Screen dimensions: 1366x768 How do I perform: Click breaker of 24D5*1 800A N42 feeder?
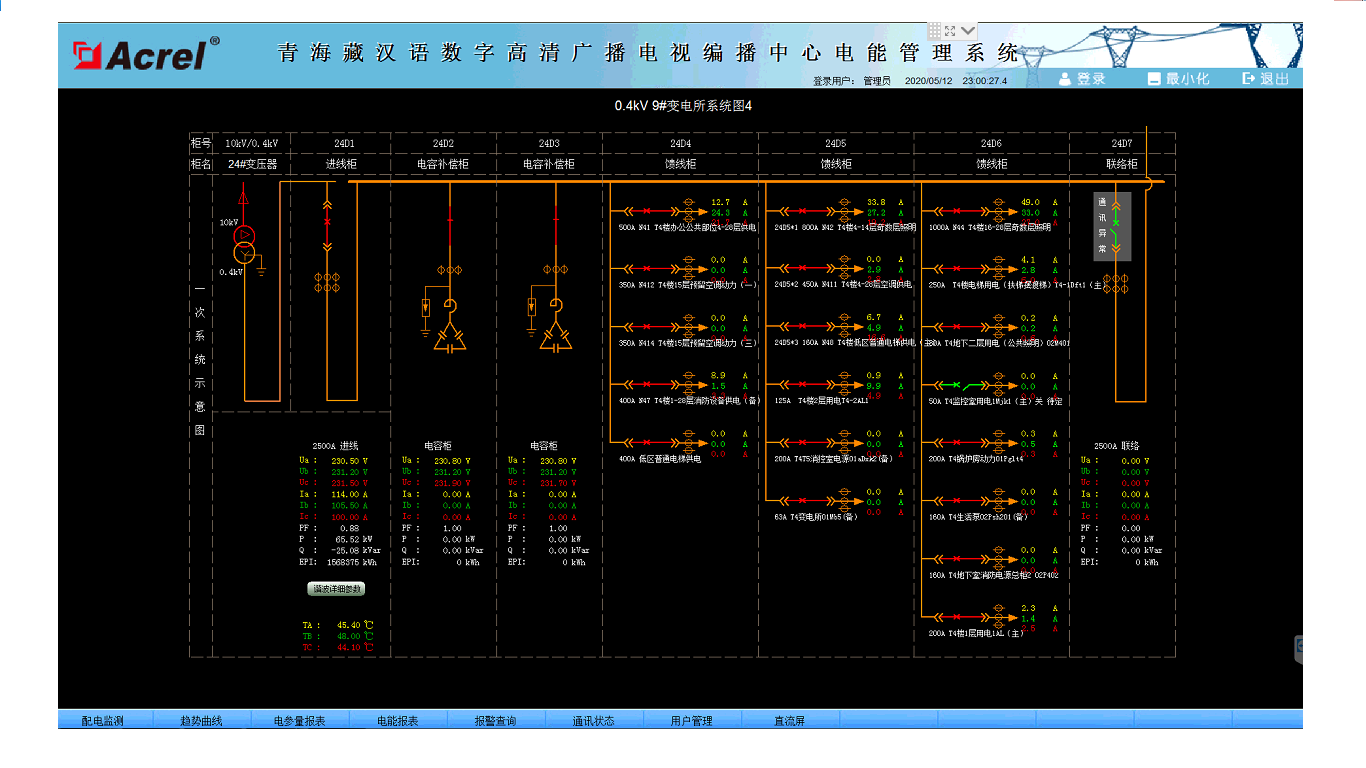coord(803,211)
